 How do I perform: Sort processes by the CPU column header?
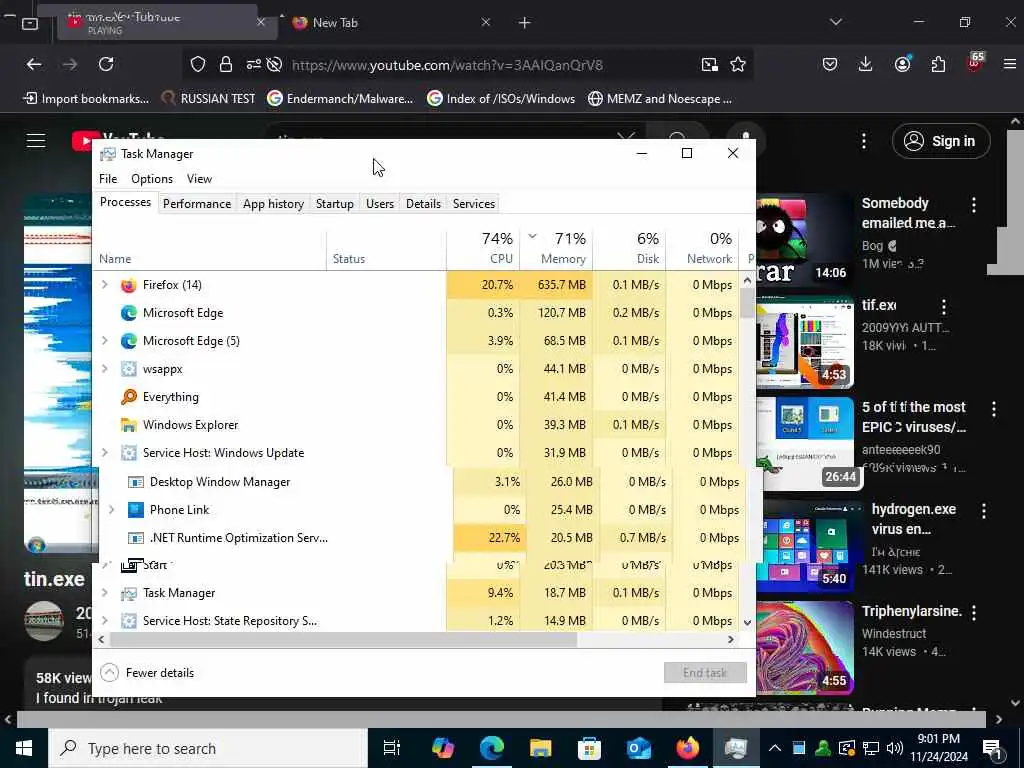(483, 248)
